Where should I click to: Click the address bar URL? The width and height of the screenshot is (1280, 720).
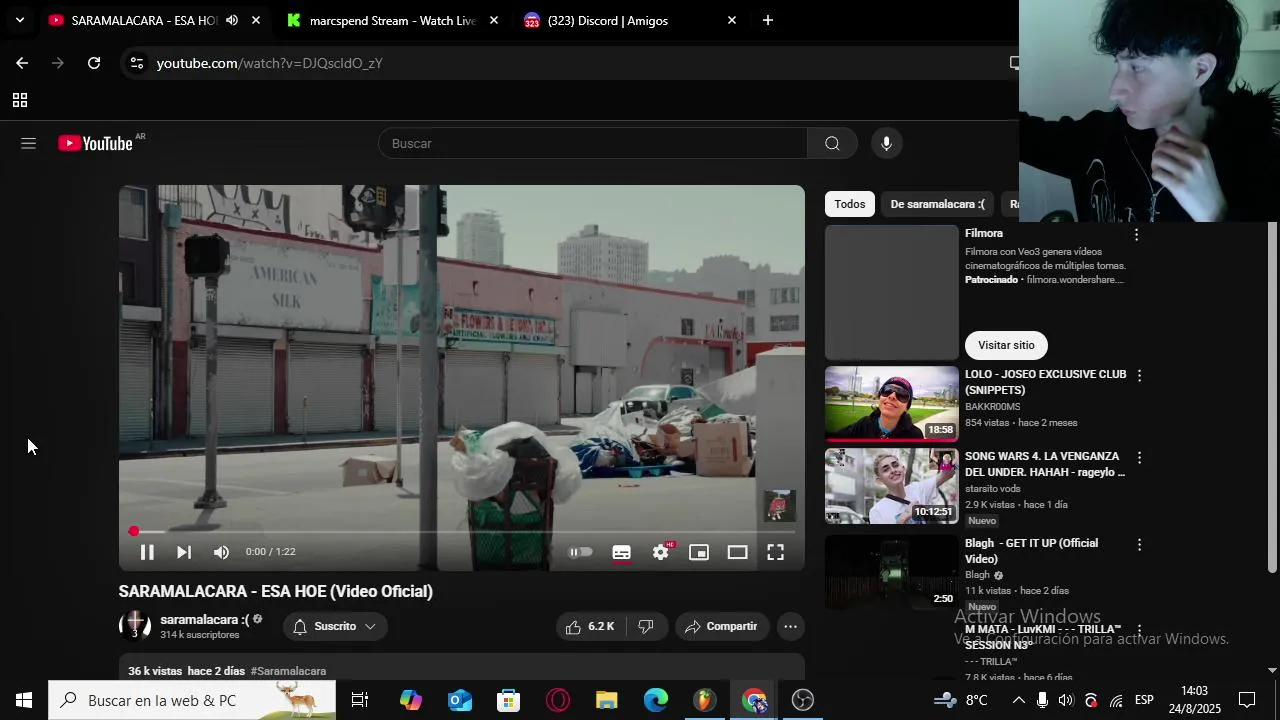pos(270,63)
